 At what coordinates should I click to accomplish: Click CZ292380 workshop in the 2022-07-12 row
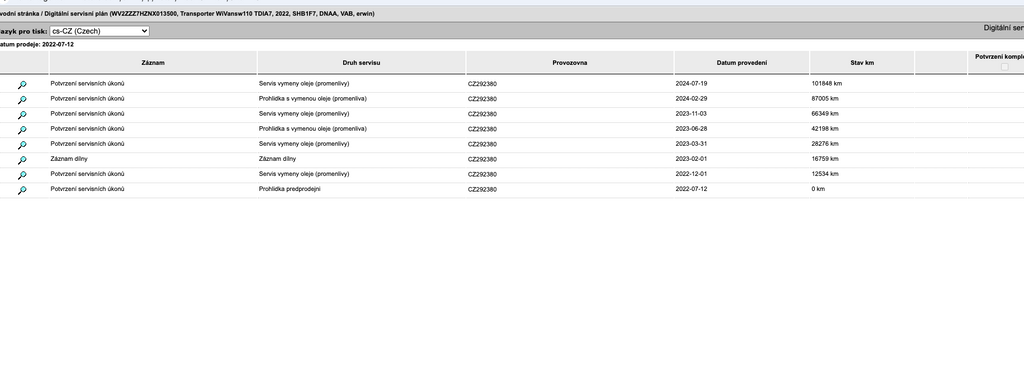pyautogui.click(x=482, y=189)
